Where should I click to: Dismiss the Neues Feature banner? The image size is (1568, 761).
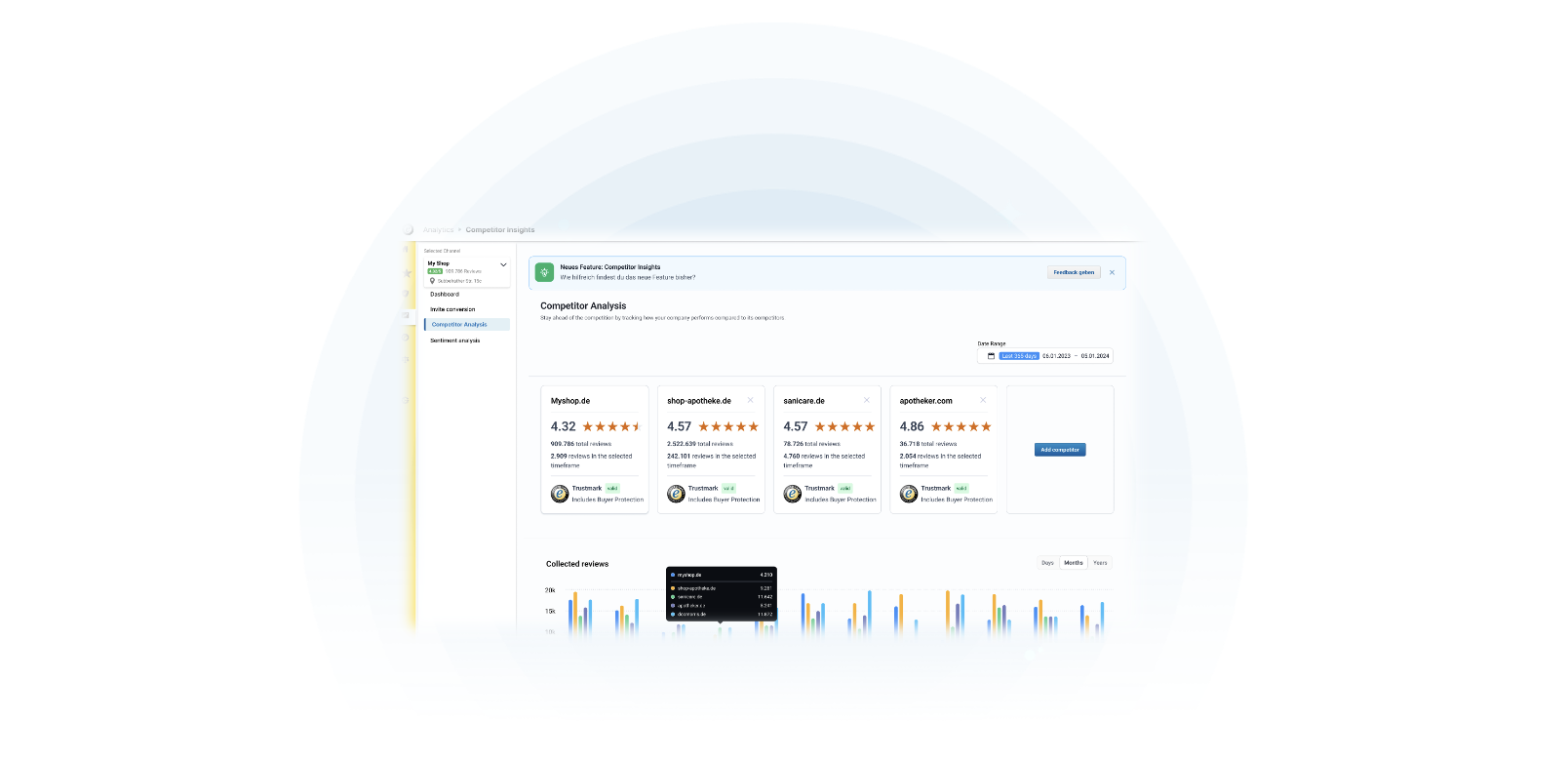pos(1112,272)
